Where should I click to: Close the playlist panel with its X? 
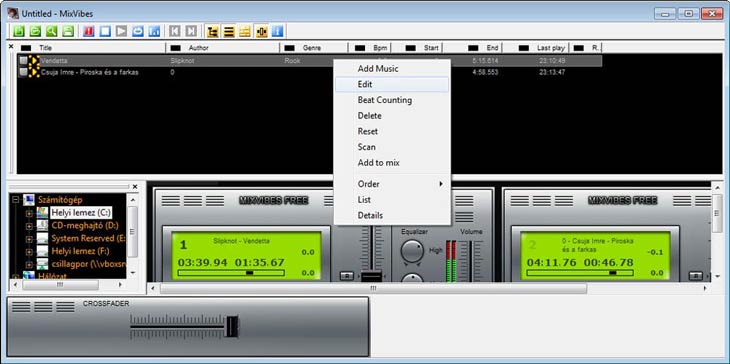[11, 47]
